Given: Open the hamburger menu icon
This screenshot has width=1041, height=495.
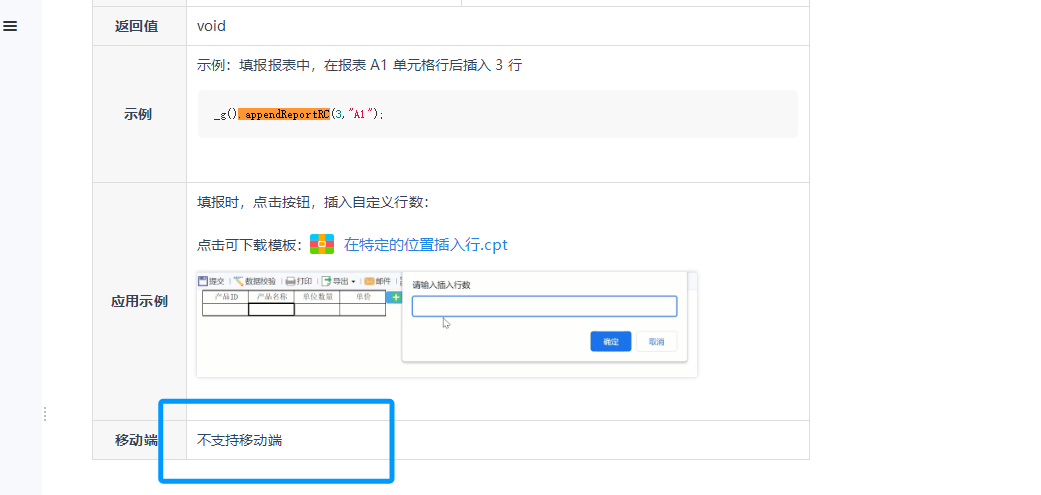Looking at the screenshot, I should tap(11, 26).
